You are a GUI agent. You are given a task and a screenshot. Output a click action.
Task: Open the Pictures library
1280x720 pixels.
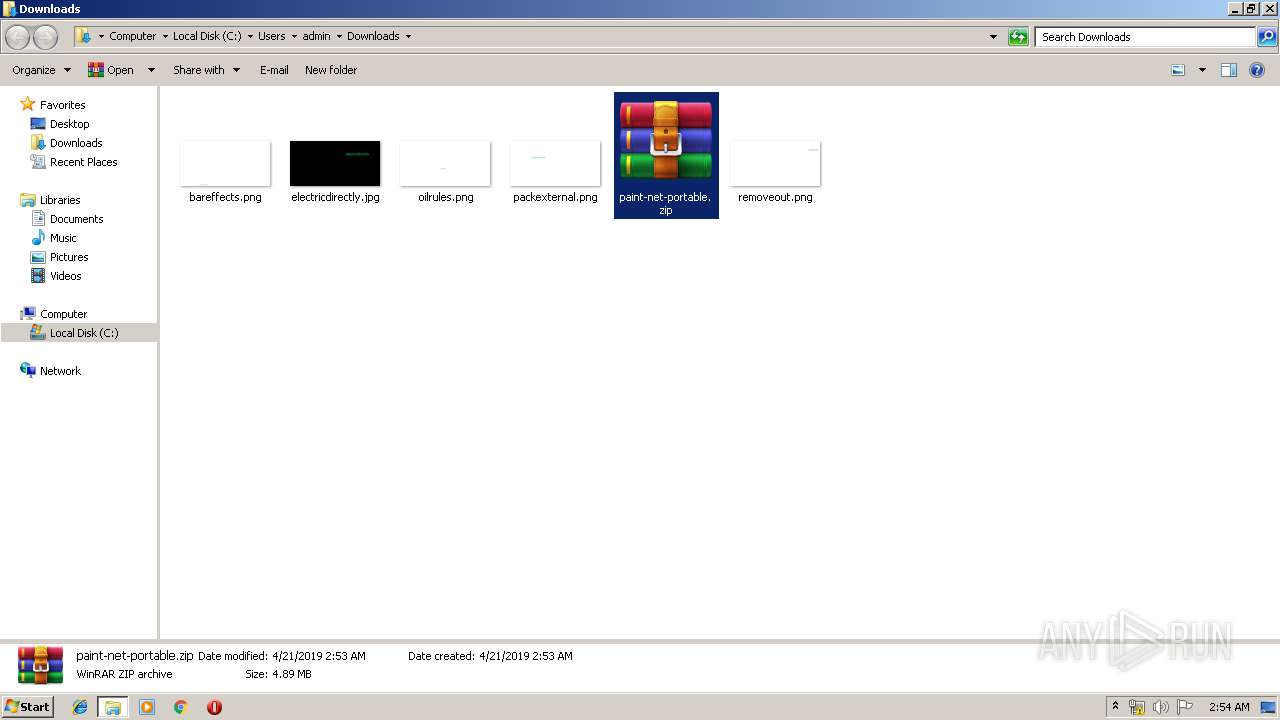click(x=69, y=257)
